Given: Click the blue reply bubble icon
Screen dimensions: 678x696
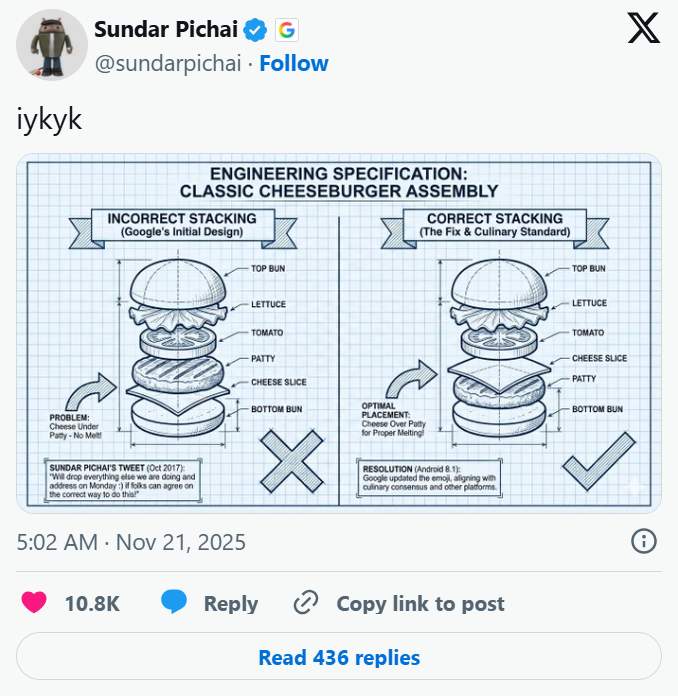Looking at the screenshot, I should [174, 603].
